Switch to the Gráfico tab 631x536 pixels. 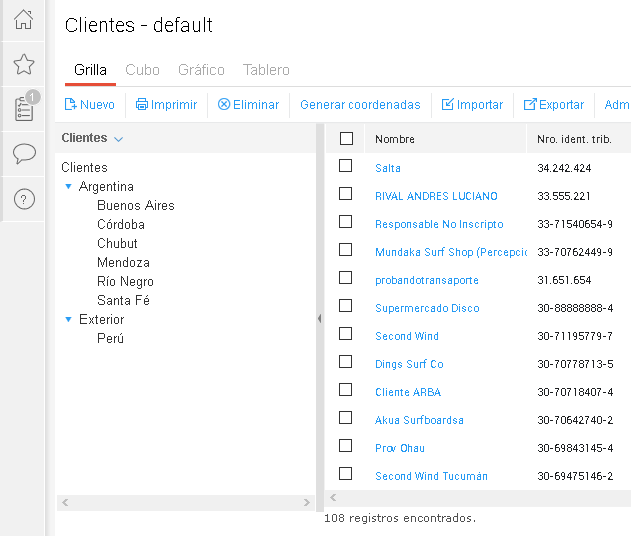click(x=201, y=70)
